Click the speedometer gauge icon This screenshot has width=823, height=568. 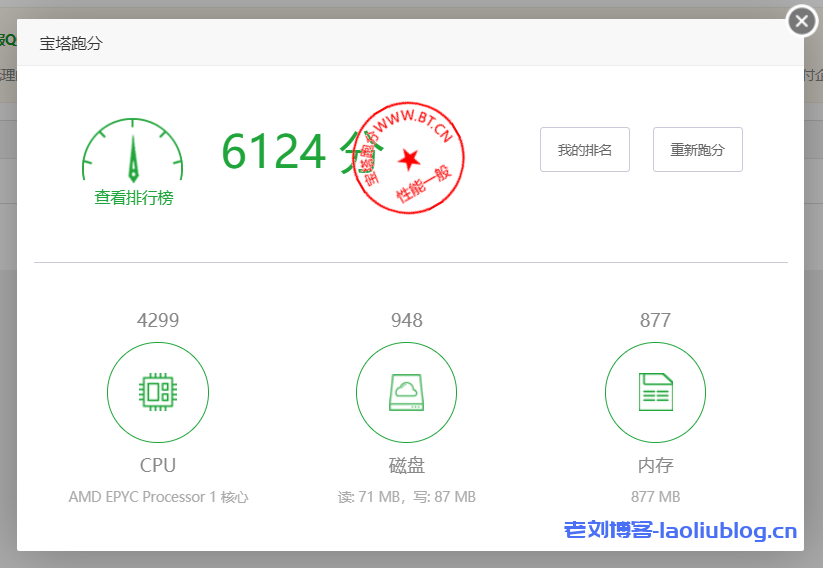click(133, 151)
